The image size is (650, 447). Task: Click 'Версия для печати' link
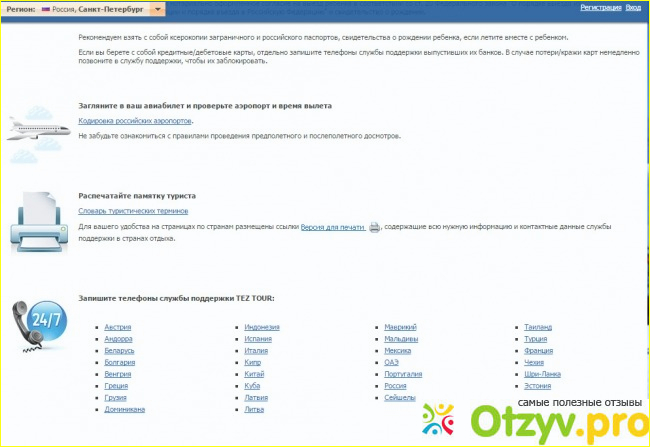[333, 228]
